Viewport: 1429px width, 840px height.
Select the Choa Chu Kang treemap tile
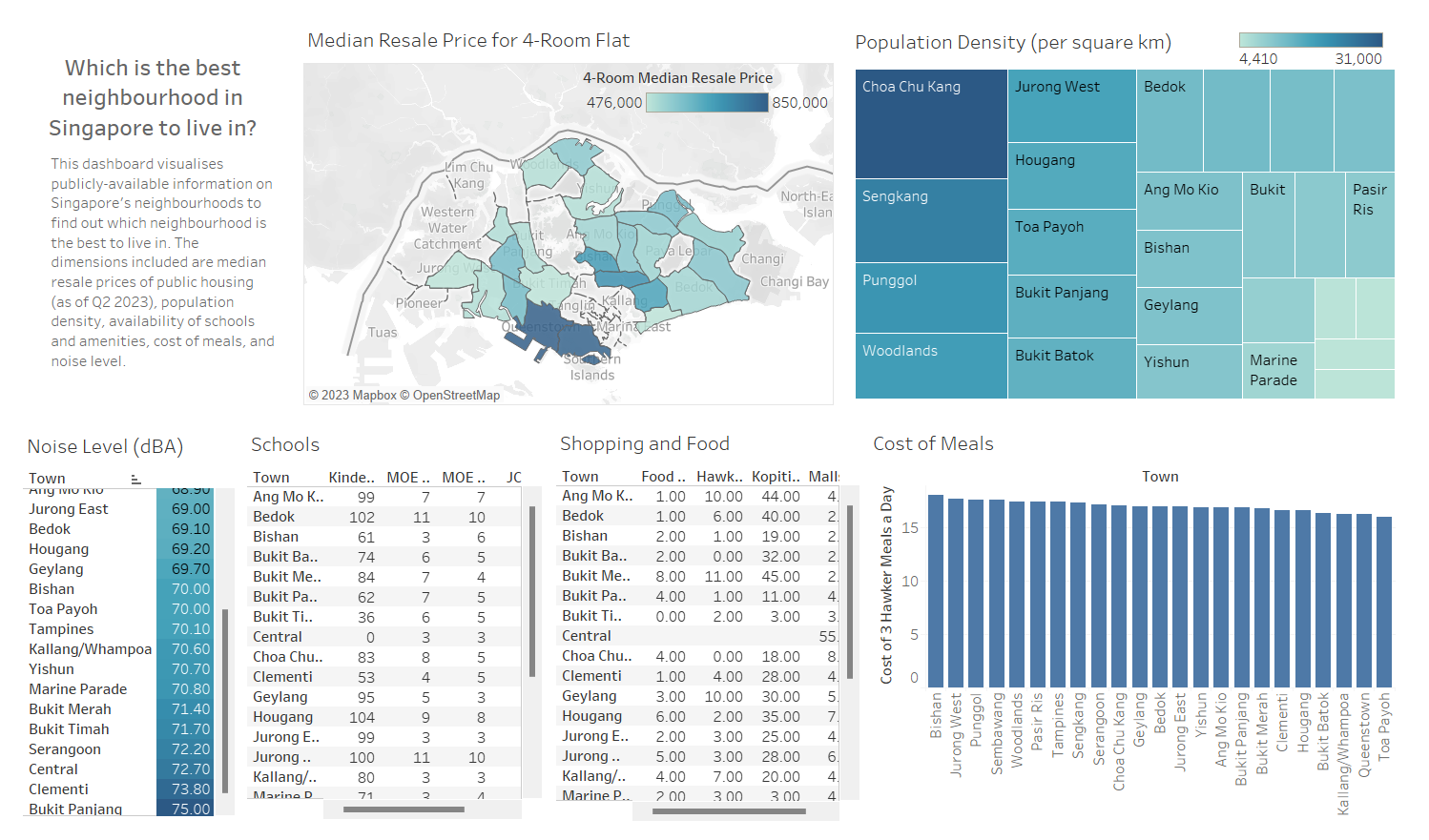[x=930, y=124]
